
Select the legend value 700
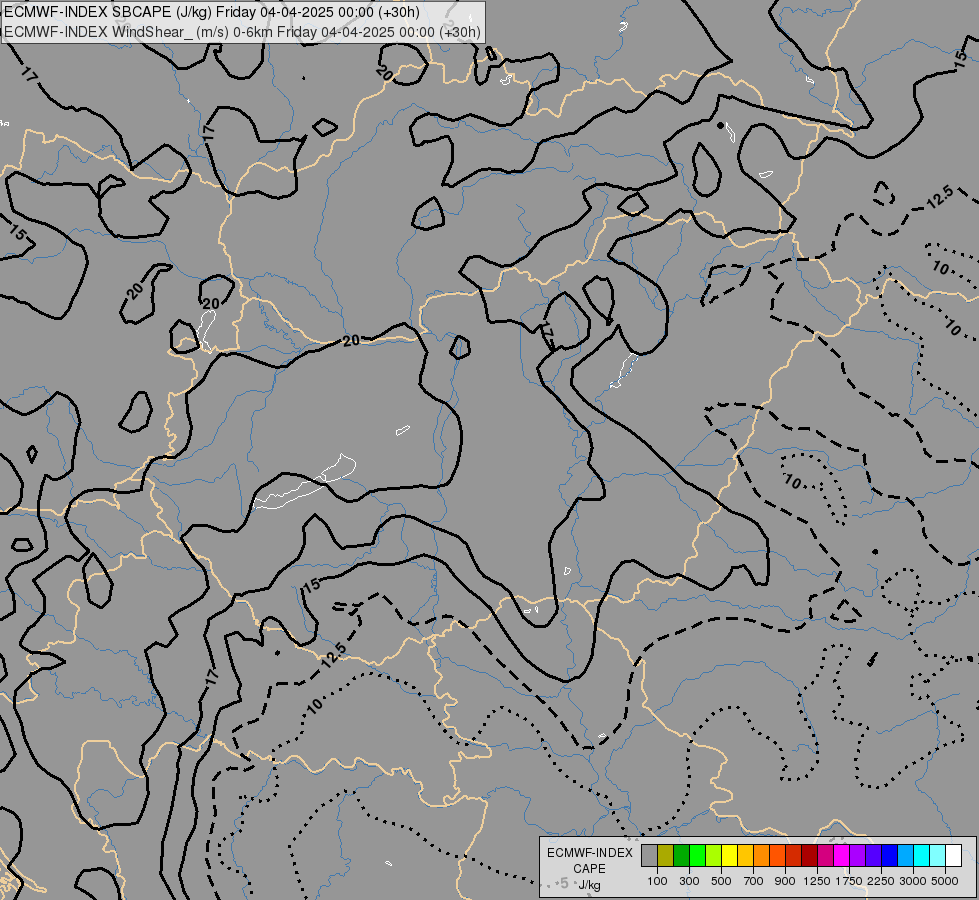pyautogui.click(x=754, y=881)
